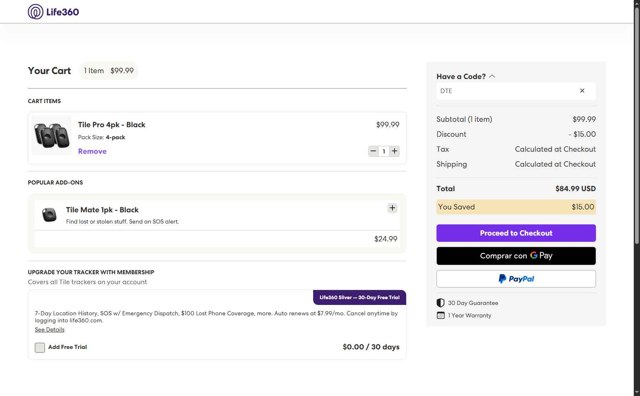Click the 1 Item $99.99 cart summary pill

pyautogui.click(x=109, y=71)
